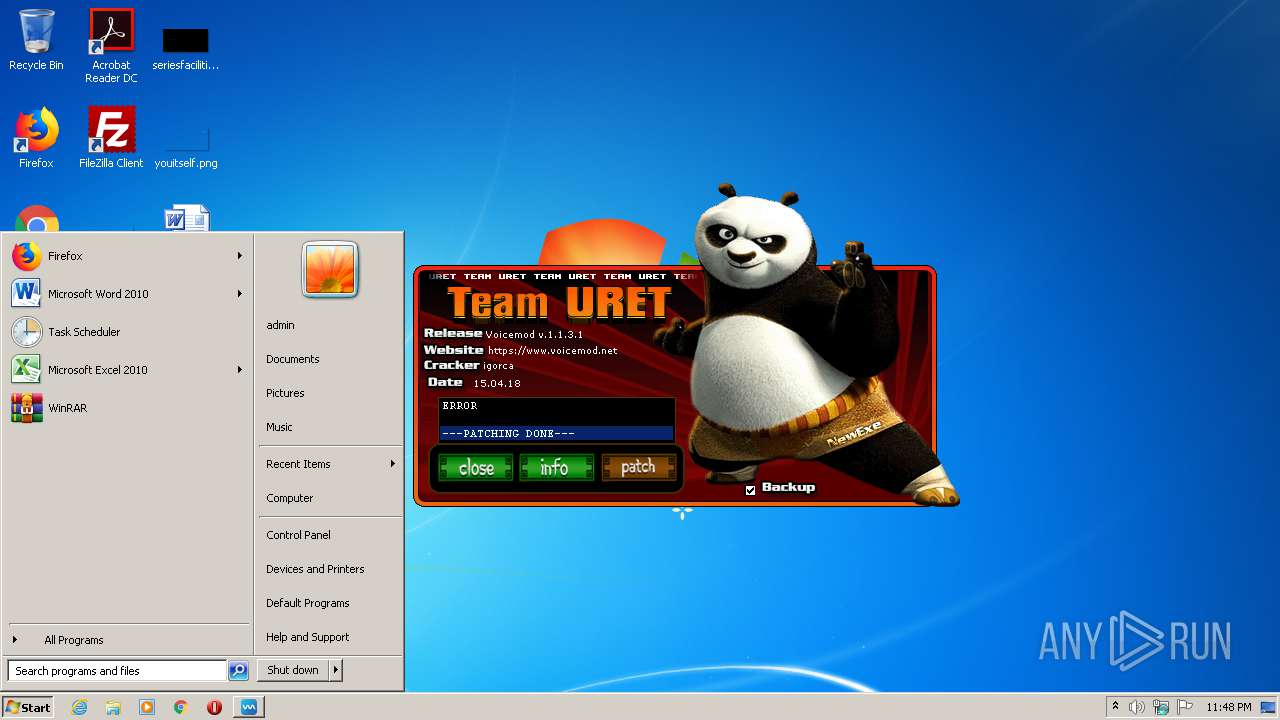
Task: Open the user account picture
Action: (x=330, y=270)
